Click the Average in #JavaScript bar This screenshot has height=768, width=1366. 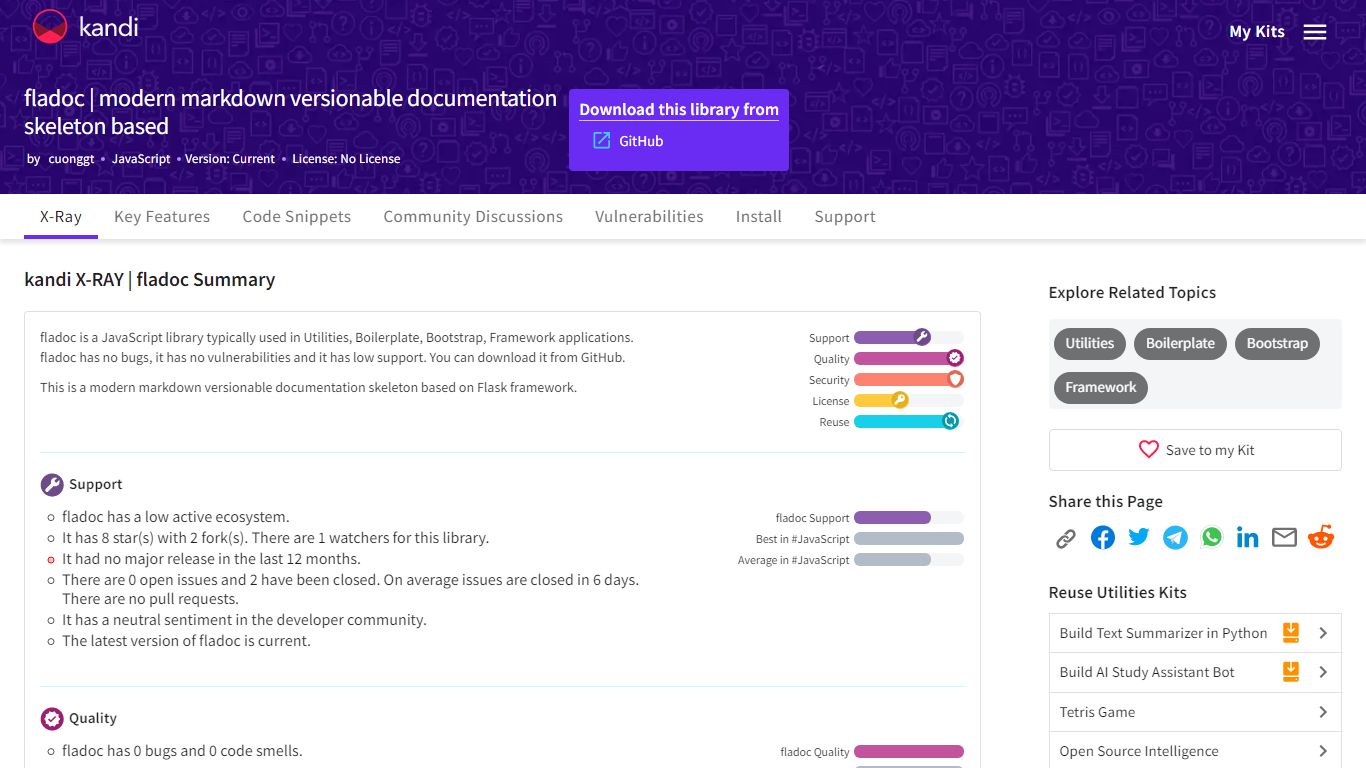click(x=909, y=560)
